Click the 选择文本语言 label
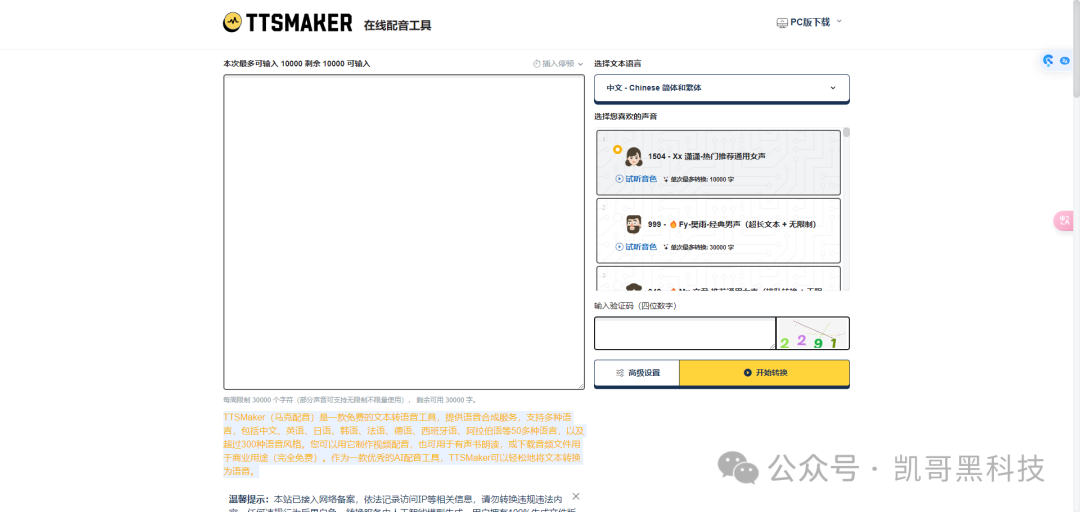This screenshot has height=512, width=1080. (x=618, y=63)
